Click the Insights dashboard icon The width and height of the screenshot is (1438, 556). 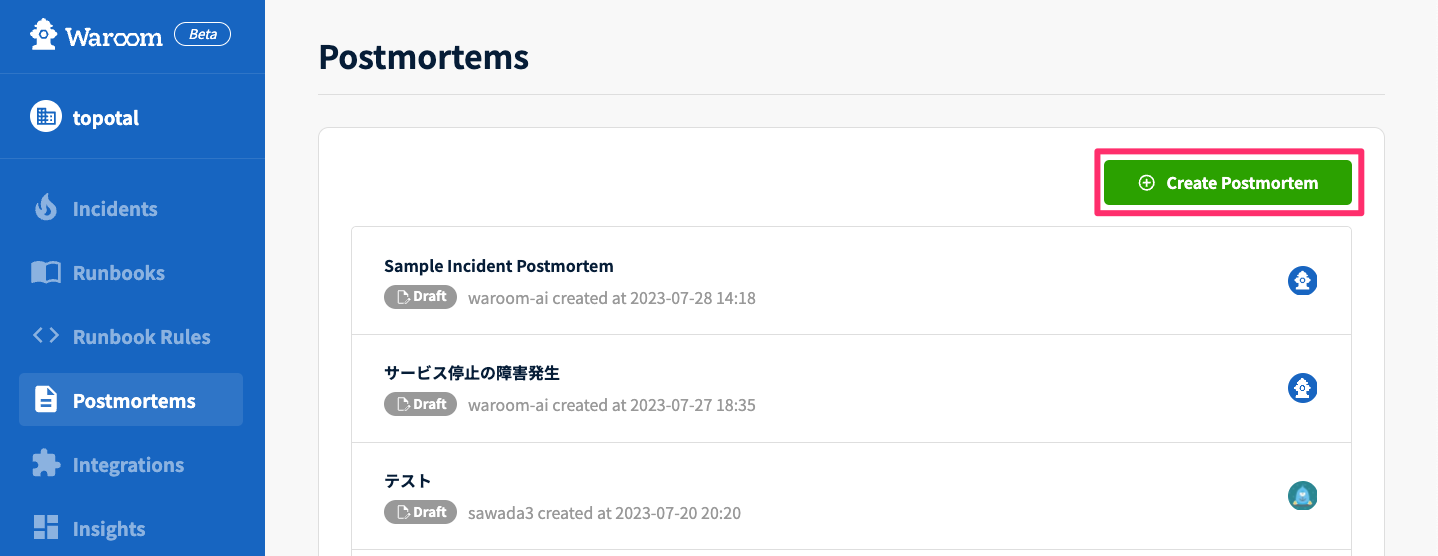click(x=46, y=528)
